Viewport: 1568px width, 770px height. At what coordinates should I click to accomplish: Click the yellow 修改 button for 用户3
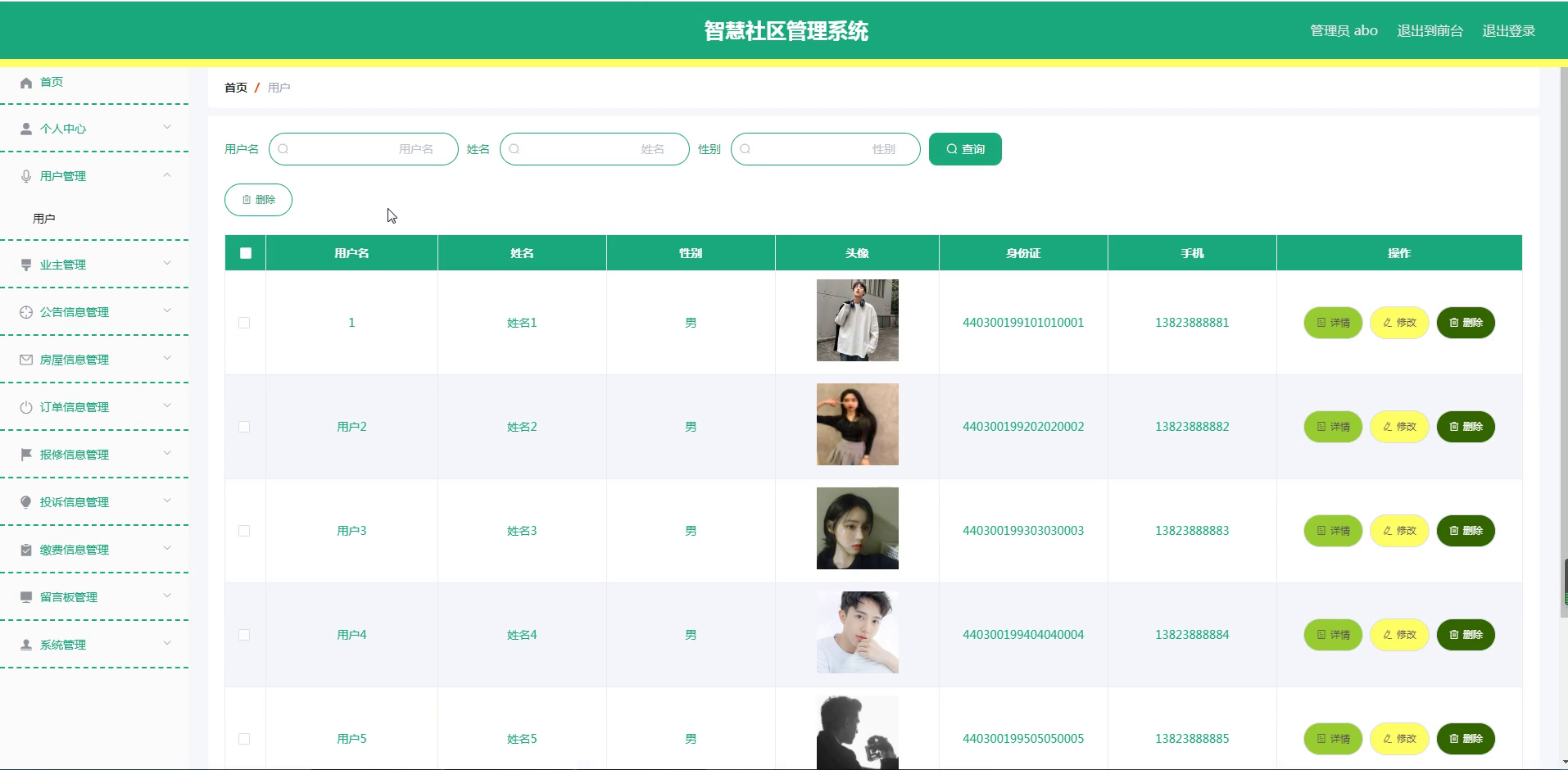pyautogui.click(x=1399, y=531)
